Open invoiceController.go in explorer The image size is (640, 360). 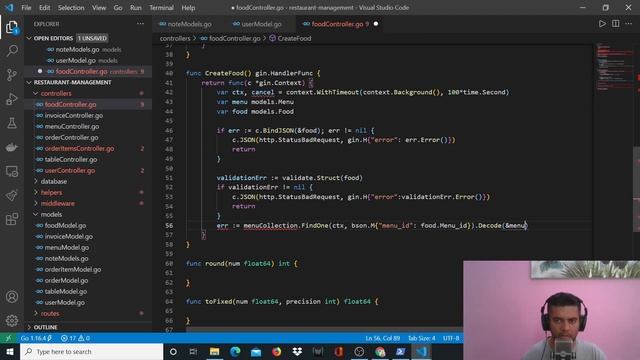point(74,116)
